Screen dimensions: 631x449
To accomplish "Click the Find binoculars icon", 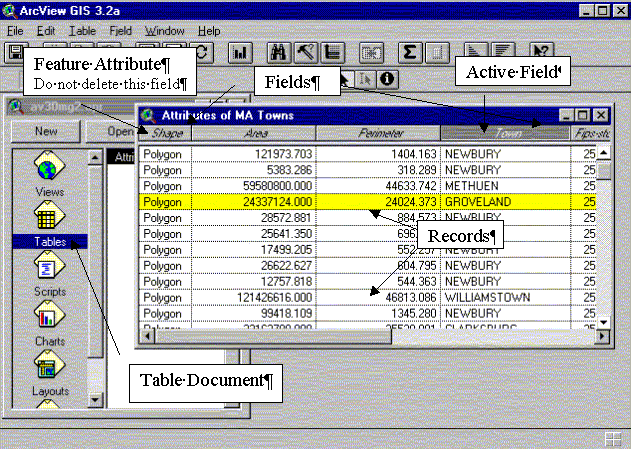I will click(x=279, y=53).
